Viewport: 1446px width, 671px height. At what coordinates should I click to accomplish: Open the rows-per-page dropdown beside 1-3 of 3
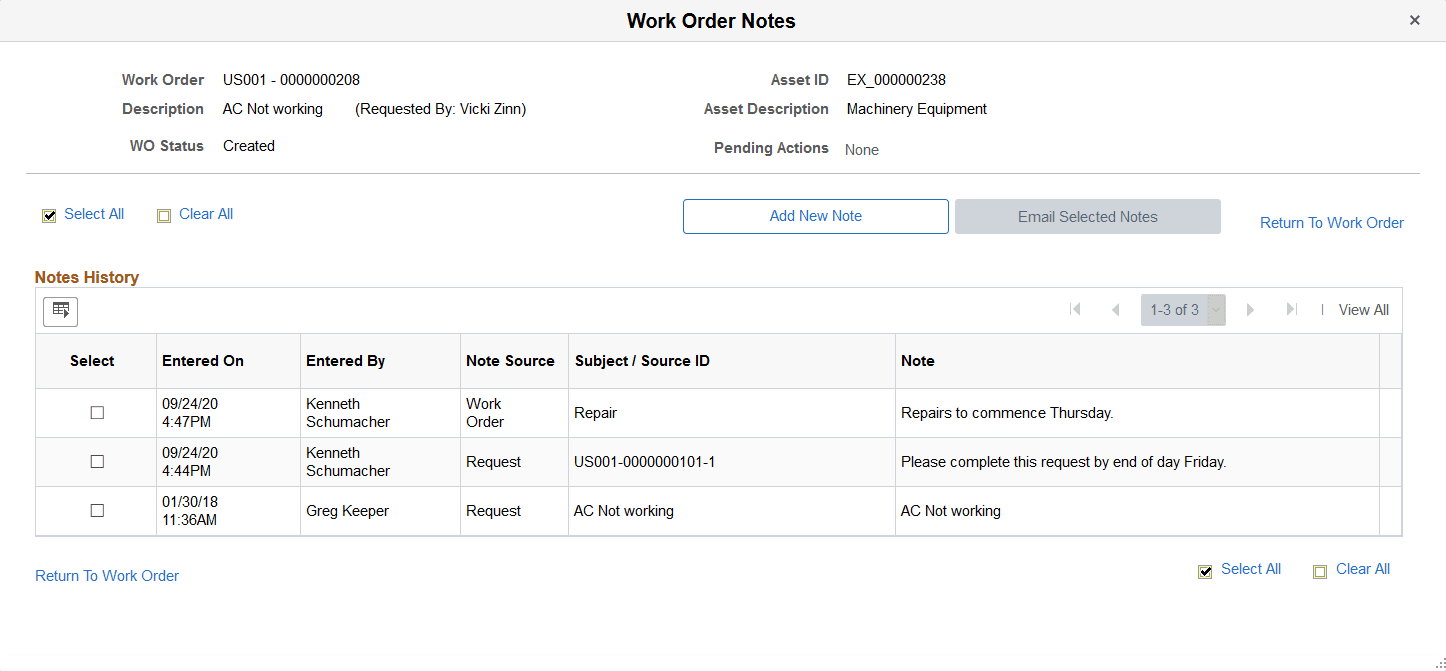(1214, 310)
